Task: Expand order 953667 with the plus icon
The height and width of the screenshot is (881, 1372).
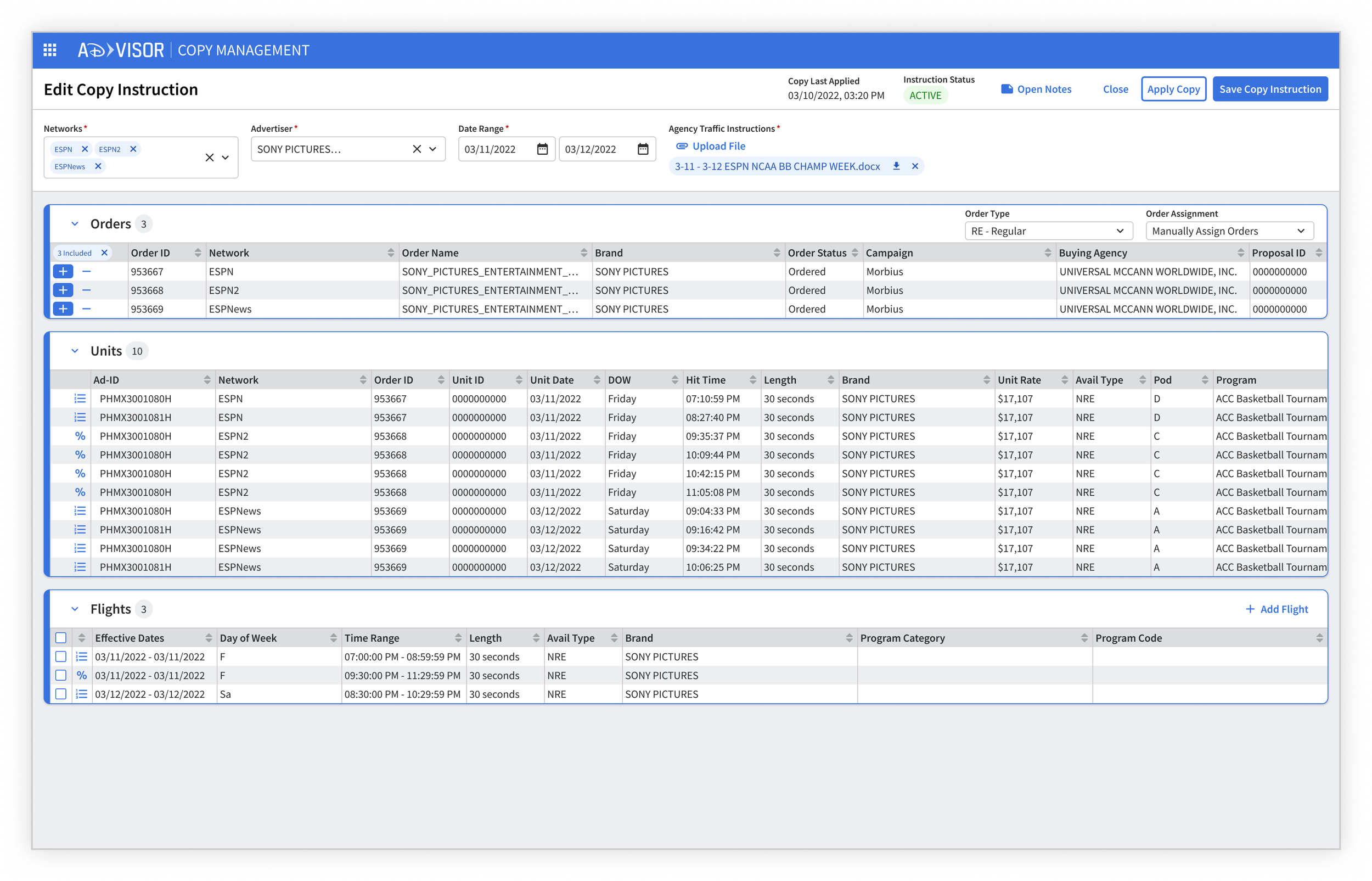Action: [x=63, y=272]
